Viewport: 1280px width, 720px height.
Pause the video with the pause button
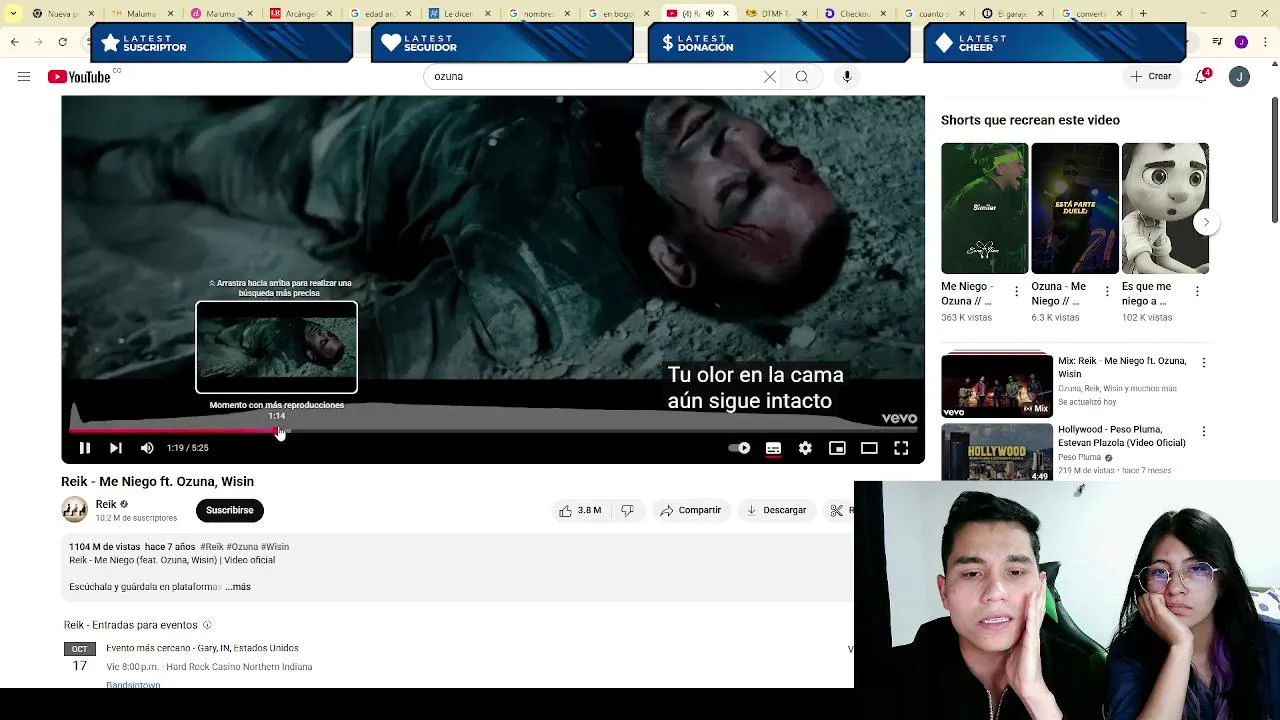85,448
